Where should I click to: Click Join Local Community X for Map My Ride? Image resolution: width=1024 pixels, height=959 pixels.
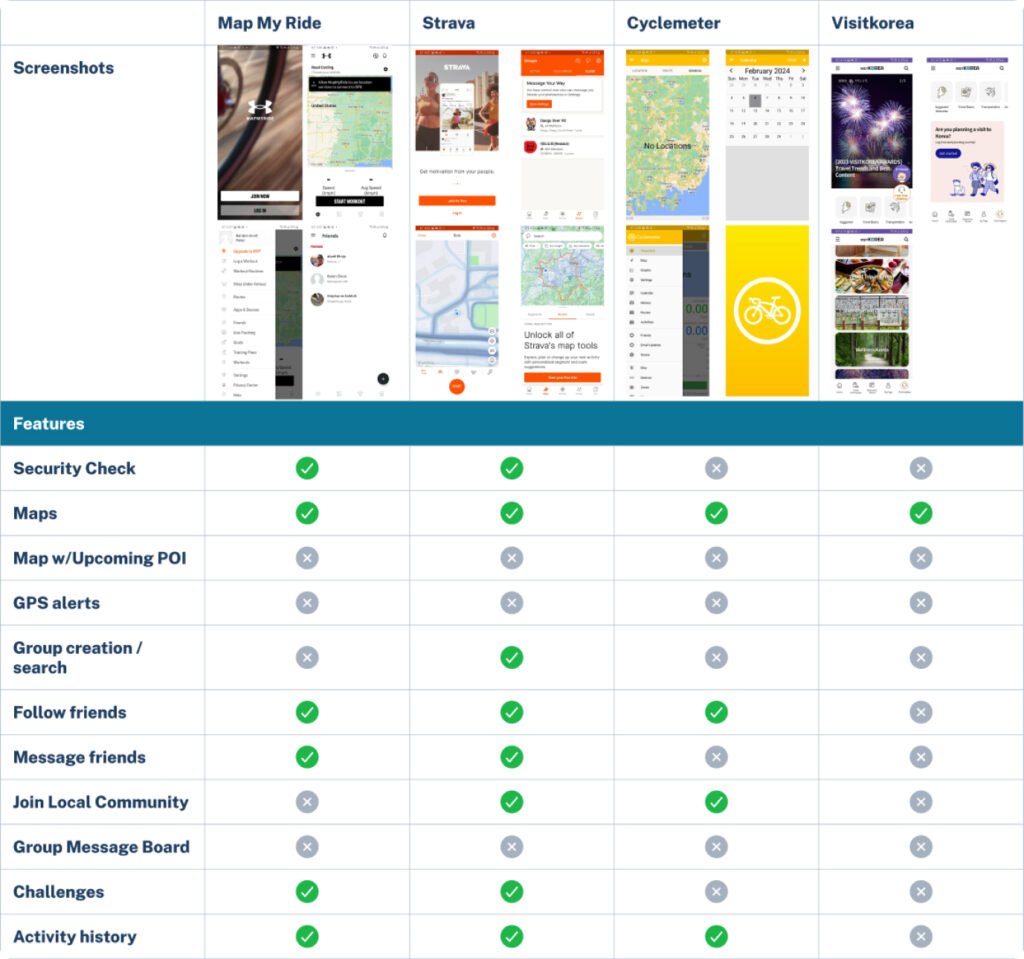point(307,802)
